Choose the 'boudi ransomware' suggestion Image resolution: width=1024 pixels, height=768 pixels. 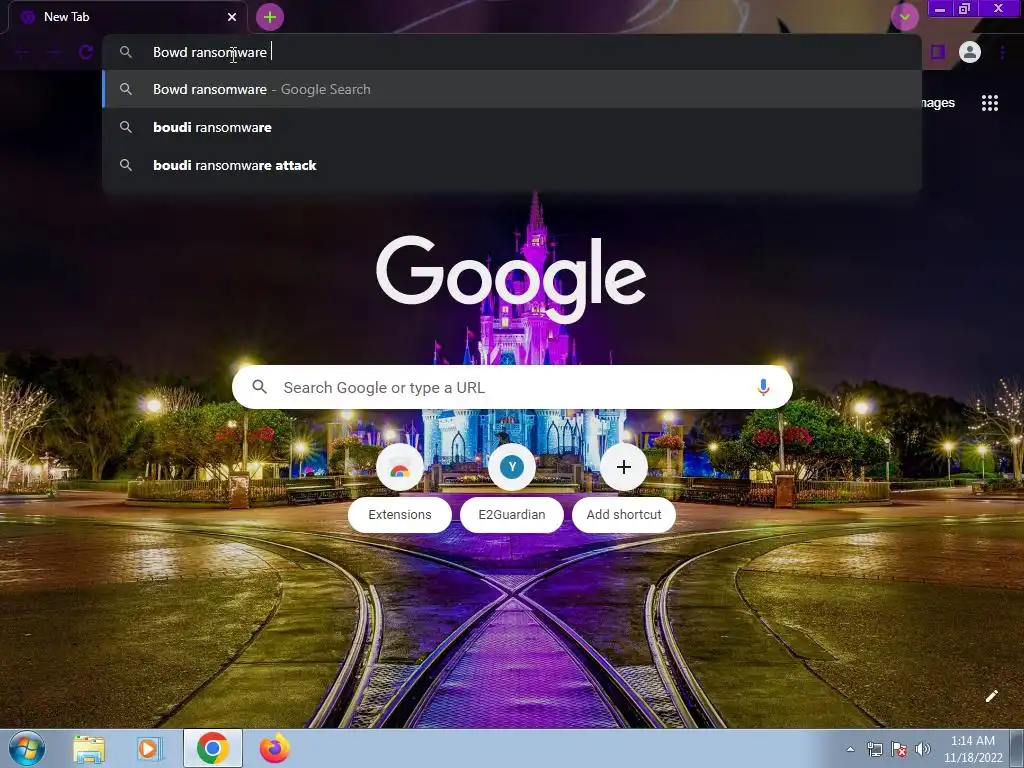click(512, 127)
